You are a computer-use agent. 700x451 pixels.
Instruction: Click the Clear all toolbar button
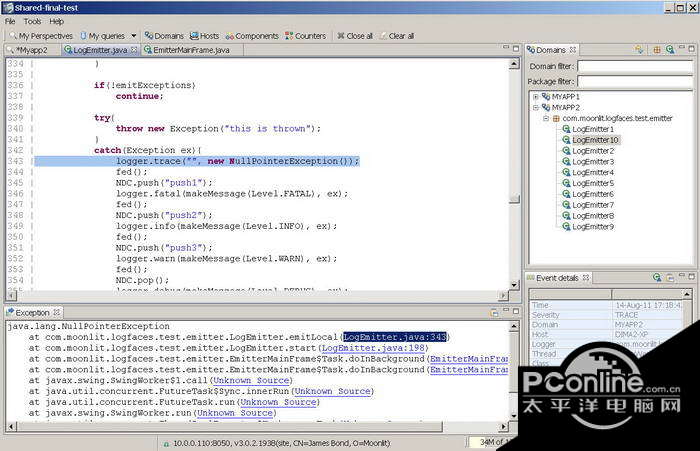(397, 35)
